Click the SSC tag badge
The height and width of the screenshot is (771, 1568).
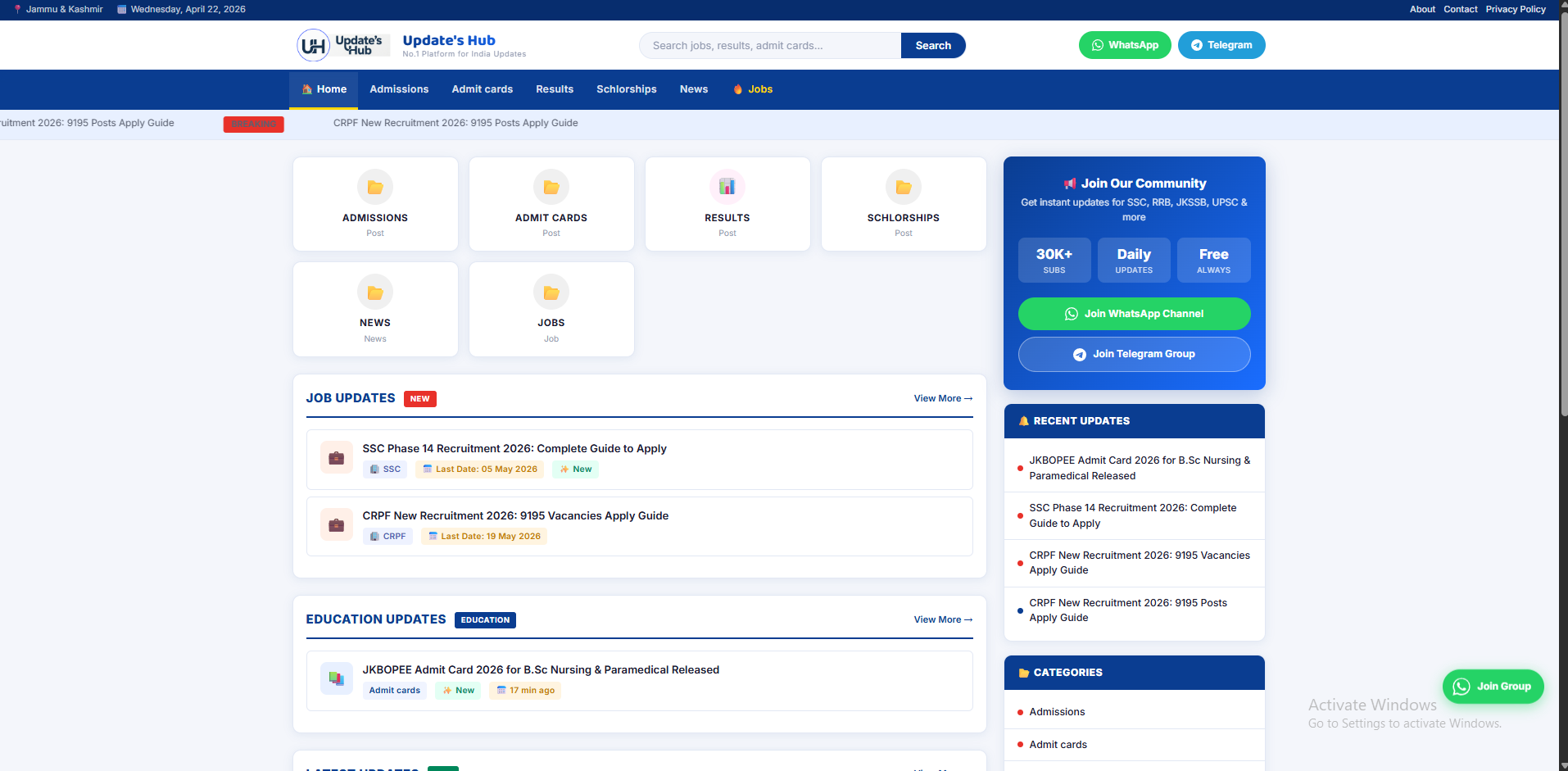pos(385,469)
